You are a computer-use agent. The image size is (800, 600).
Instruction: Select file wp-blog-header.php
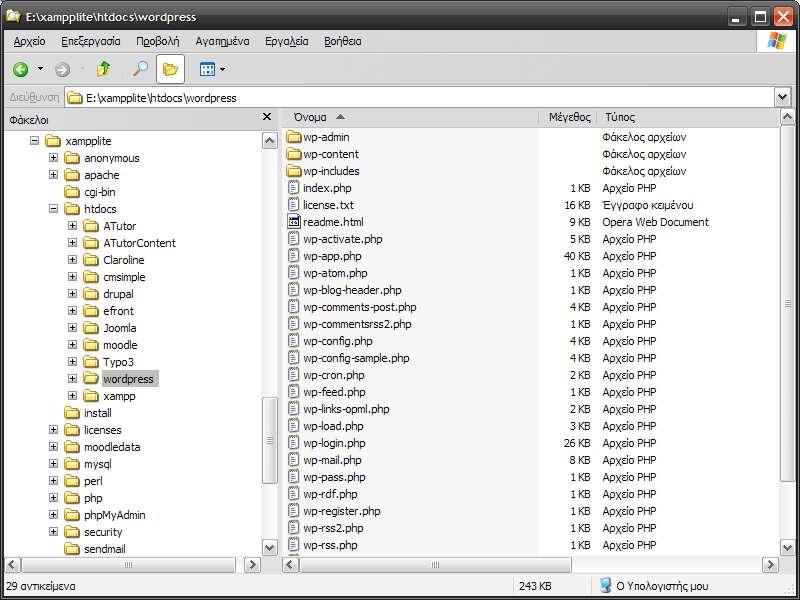[x=353, y=290]
